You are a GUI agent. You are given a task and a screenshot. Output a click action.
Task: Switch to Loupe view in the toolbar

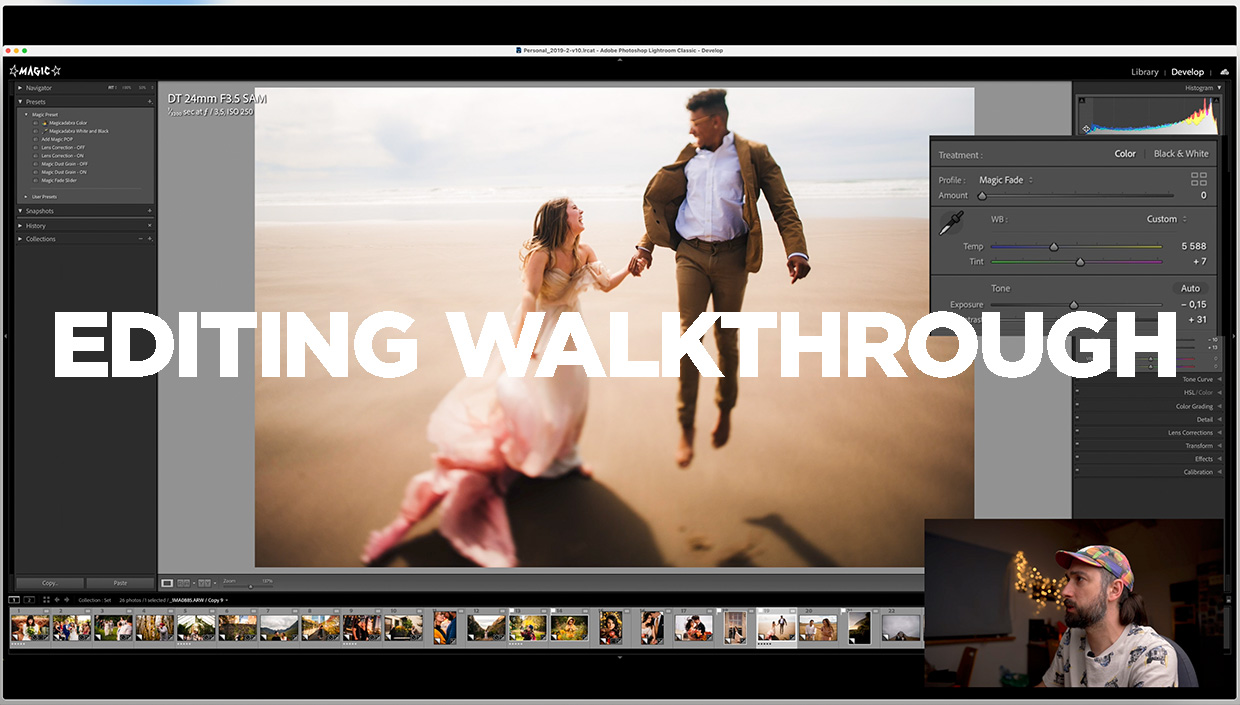168,582
